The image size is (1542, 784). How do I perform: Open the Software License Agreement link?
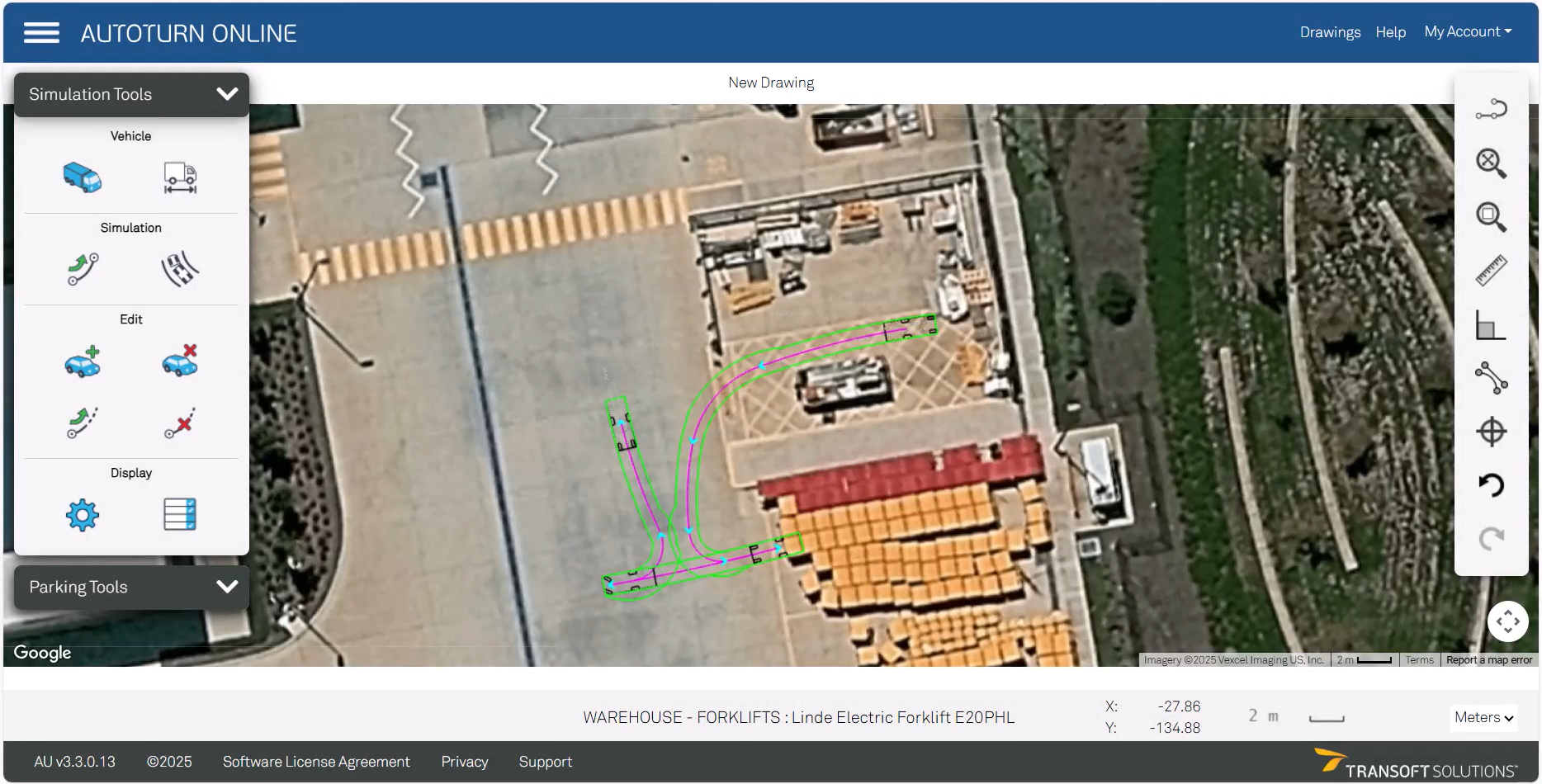pyautogui.click(x=316, y=762)
